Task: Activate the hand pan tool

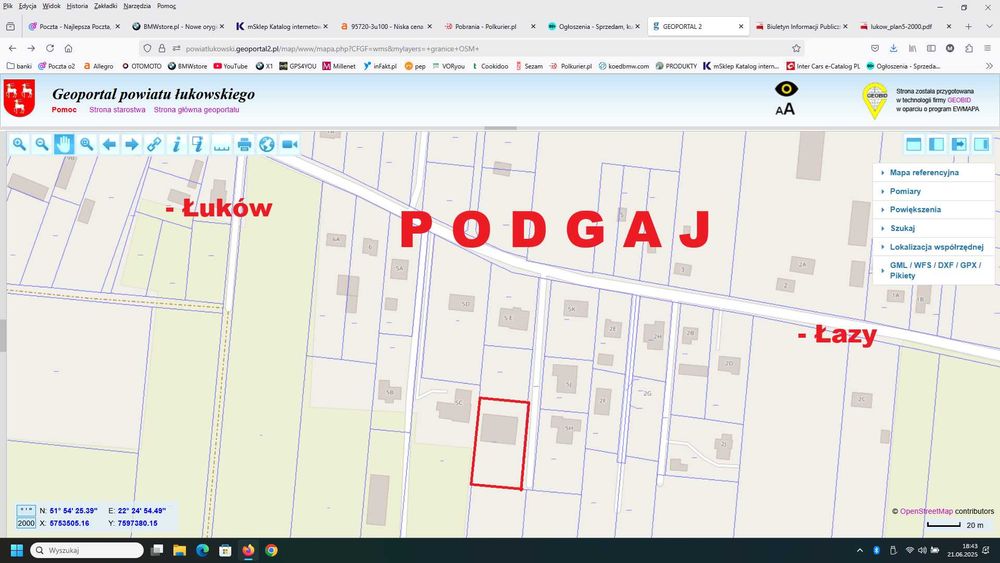Action: (64, 145)
